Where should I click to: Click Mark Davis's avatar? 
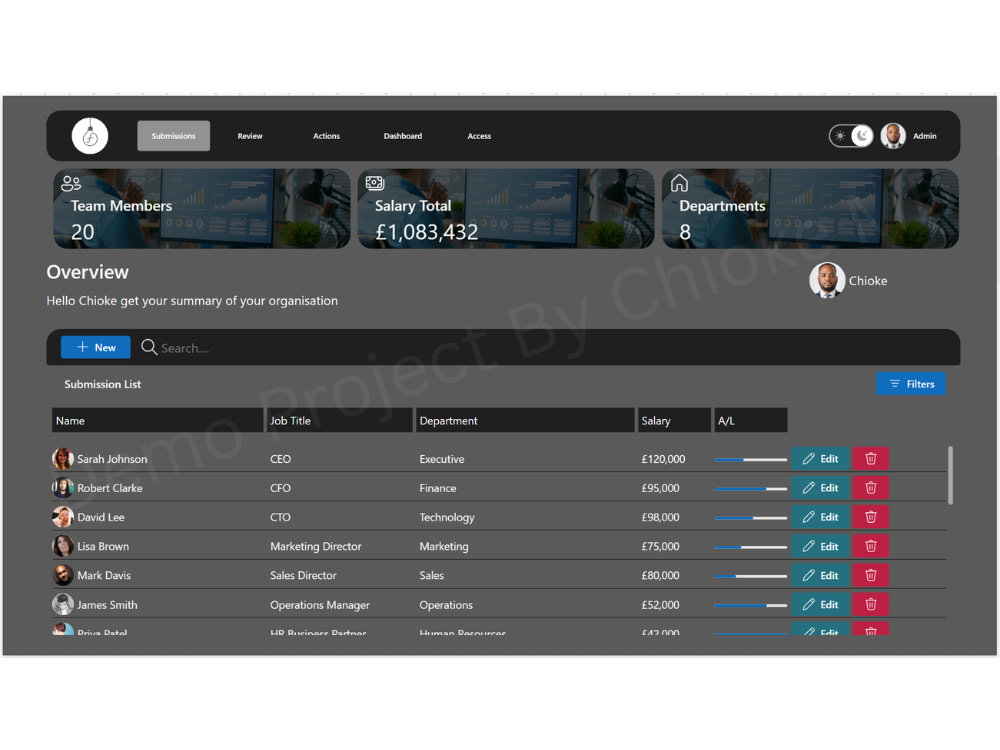tap(62, 575)
